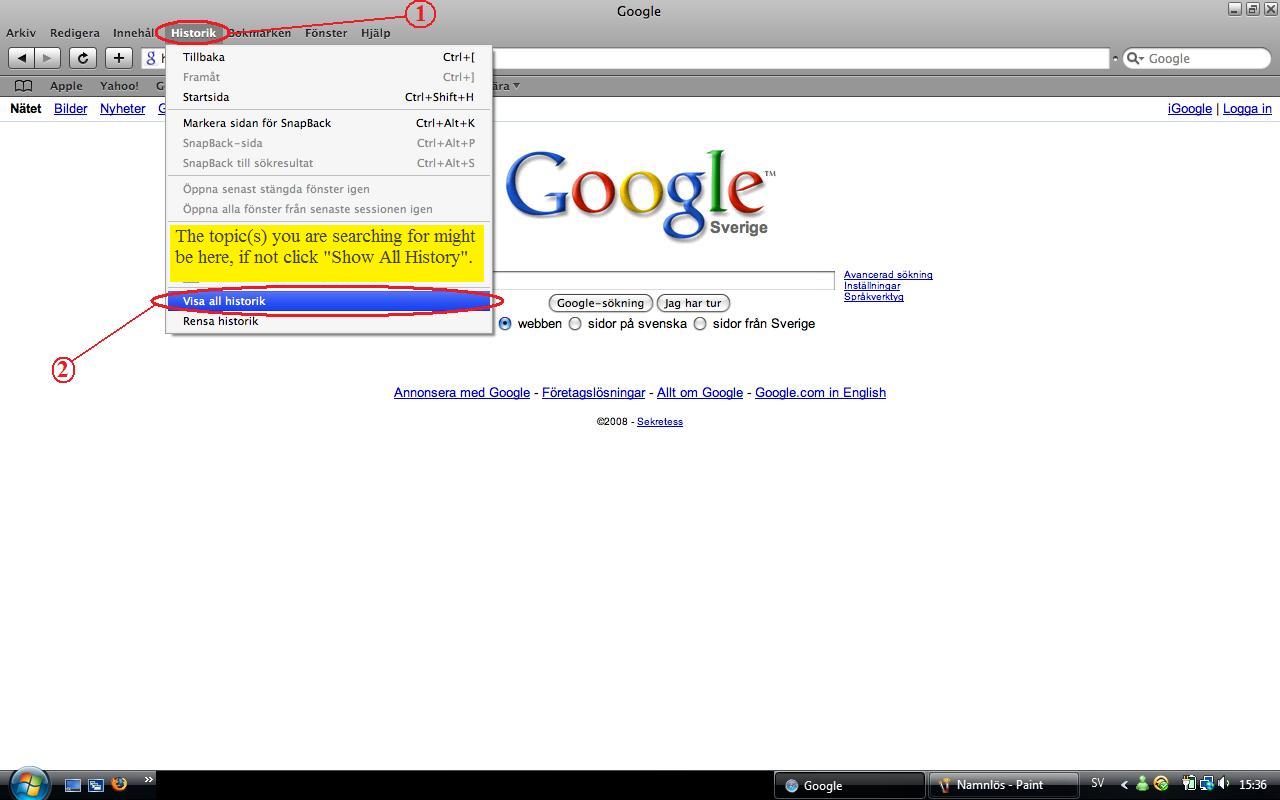Select Visa all historik
This screenshot has width=1280, height=800.
[x=329, y=301]
